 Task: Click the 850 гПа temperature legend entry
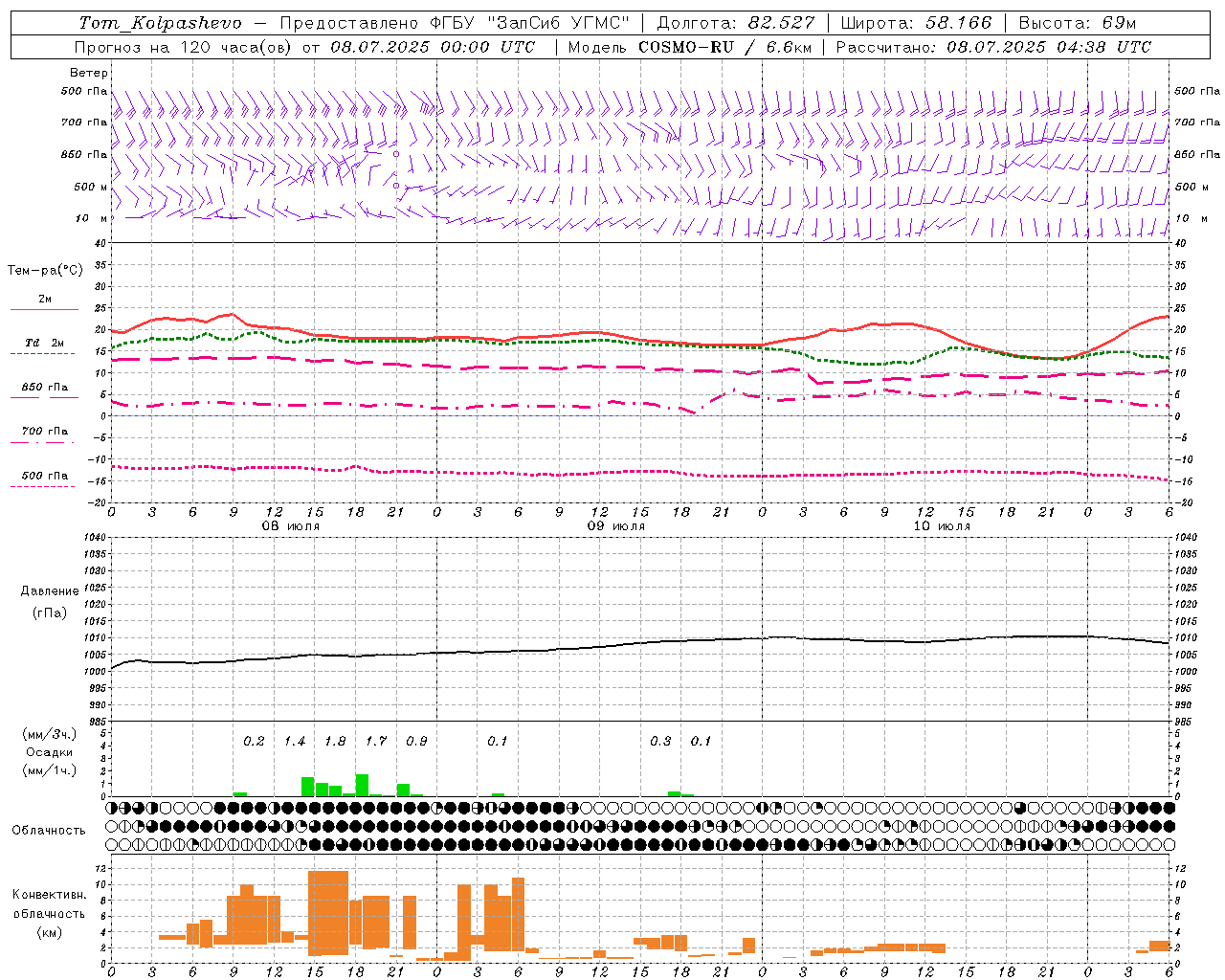[x=45, y=388]
